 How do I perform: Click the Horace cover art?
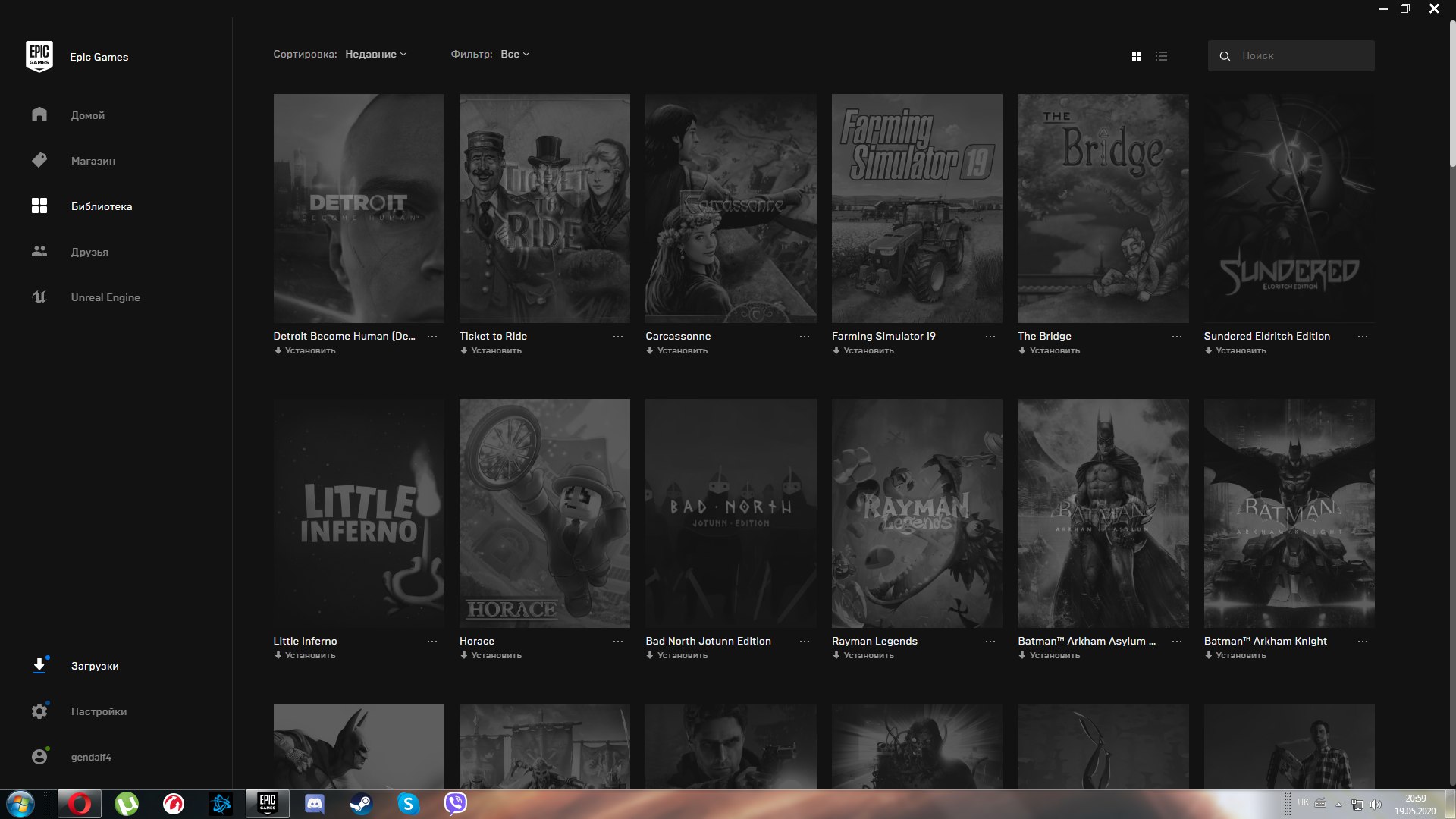click(x=544, y=513)
